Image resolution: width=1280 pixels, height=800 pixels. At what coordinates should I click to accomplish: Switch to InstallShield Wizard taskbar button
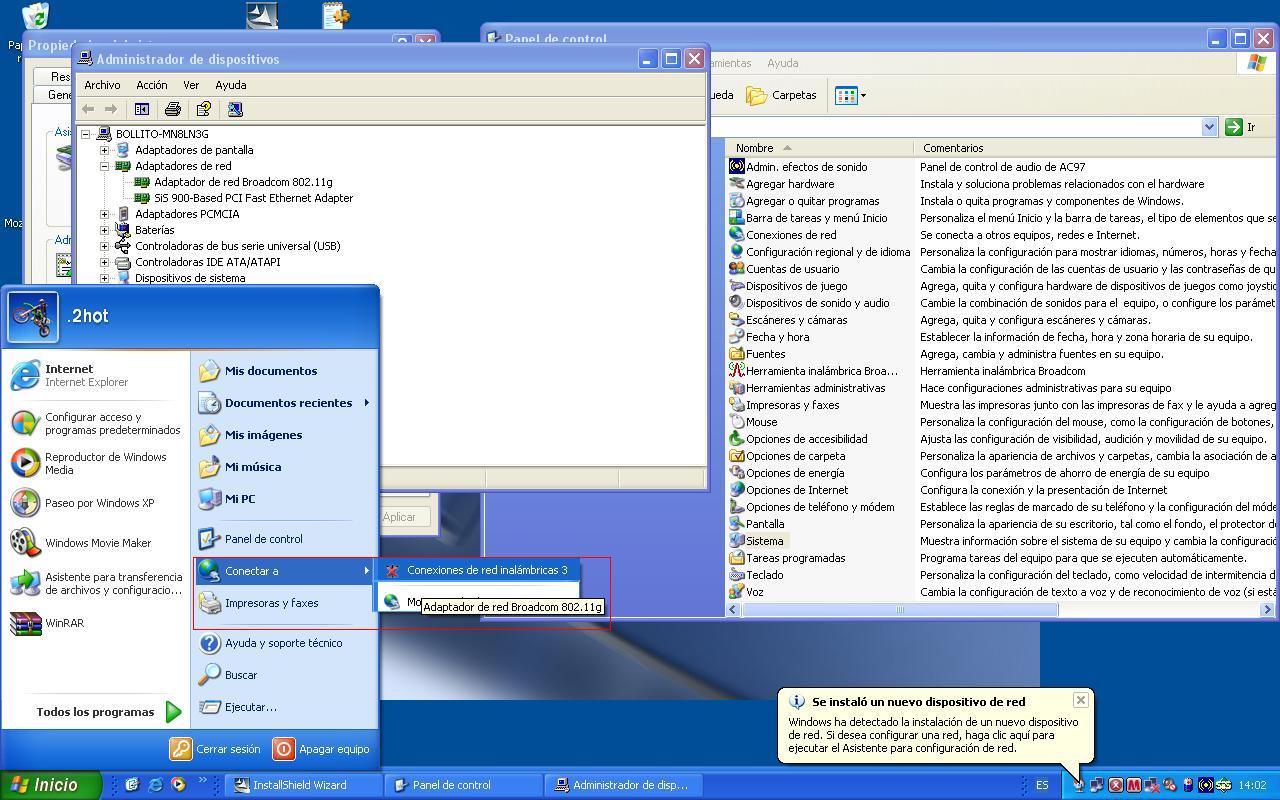point(303,785)
